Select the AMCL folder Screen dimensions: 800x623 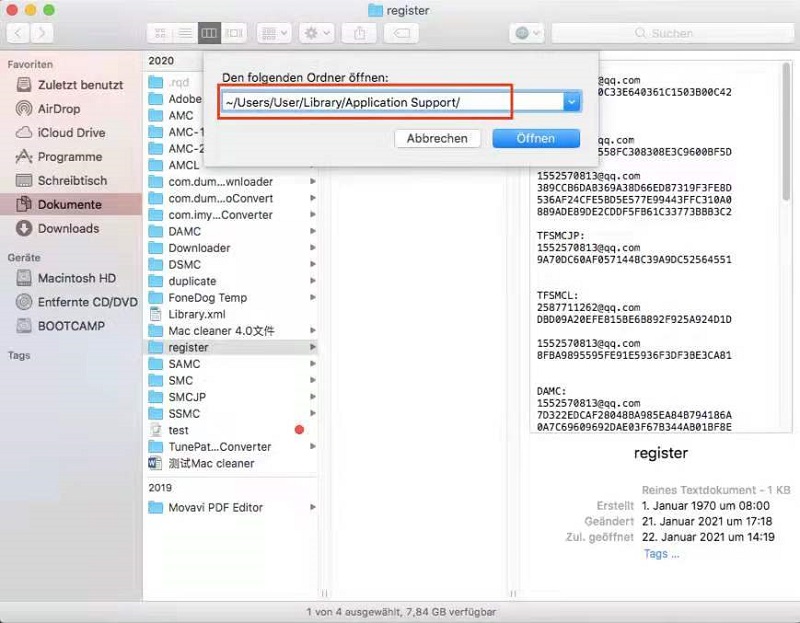[174, 165]
